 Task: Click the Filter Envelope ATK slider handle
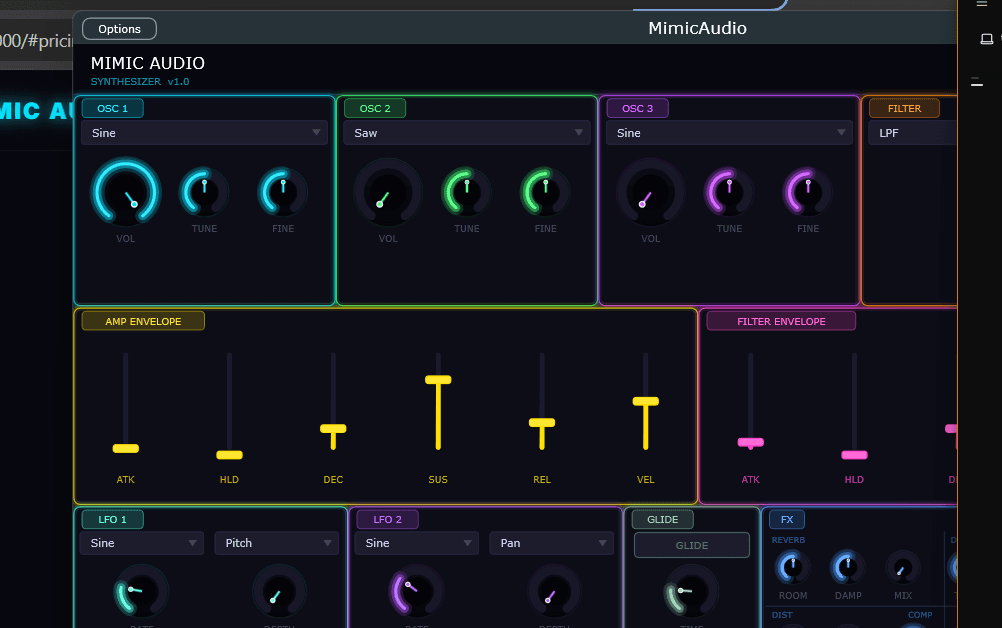coord(751,442)
